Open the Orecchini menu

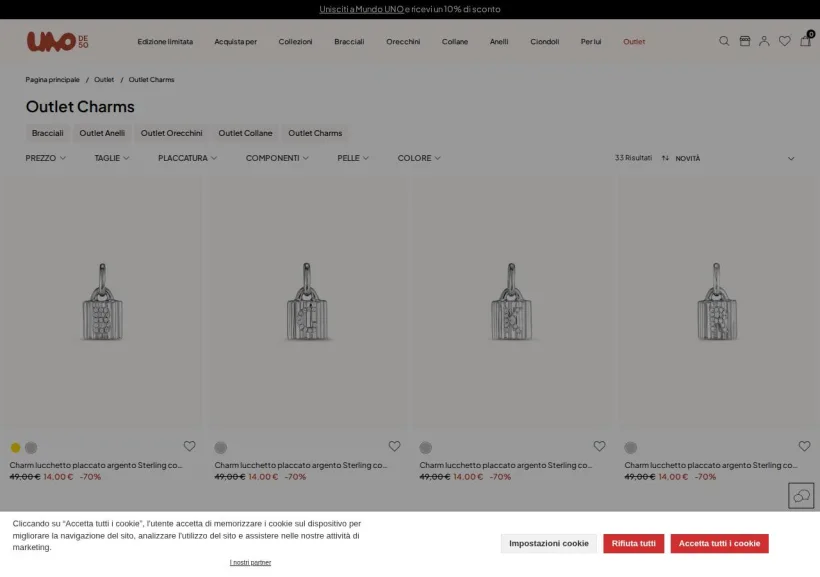[x=403, y=41]
